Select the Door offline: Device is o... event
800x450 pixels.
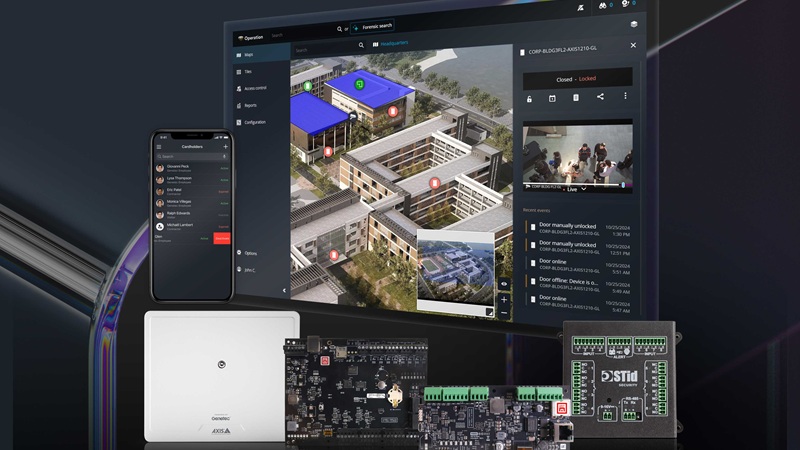point(579,285)
